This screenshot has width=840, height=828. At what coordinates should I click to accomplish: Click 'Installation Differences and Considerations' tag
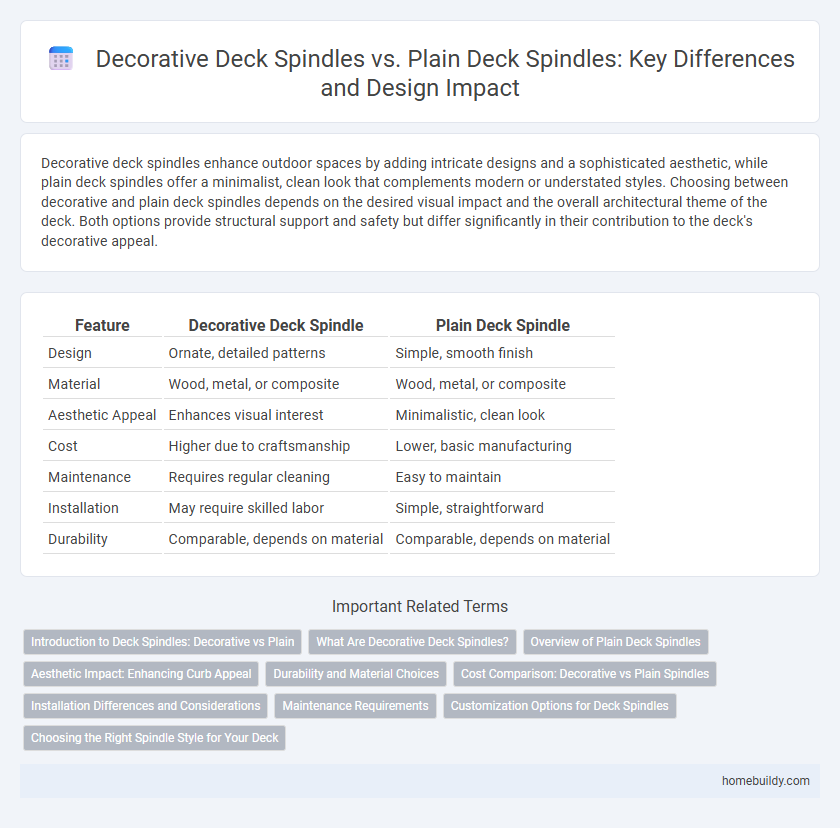(146, 706)
